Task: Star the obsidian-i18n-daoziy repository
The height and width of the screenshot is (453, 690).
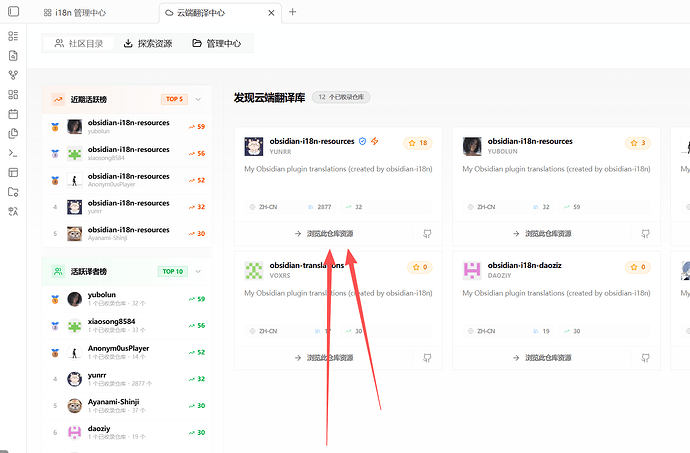Action: (638, 267)
